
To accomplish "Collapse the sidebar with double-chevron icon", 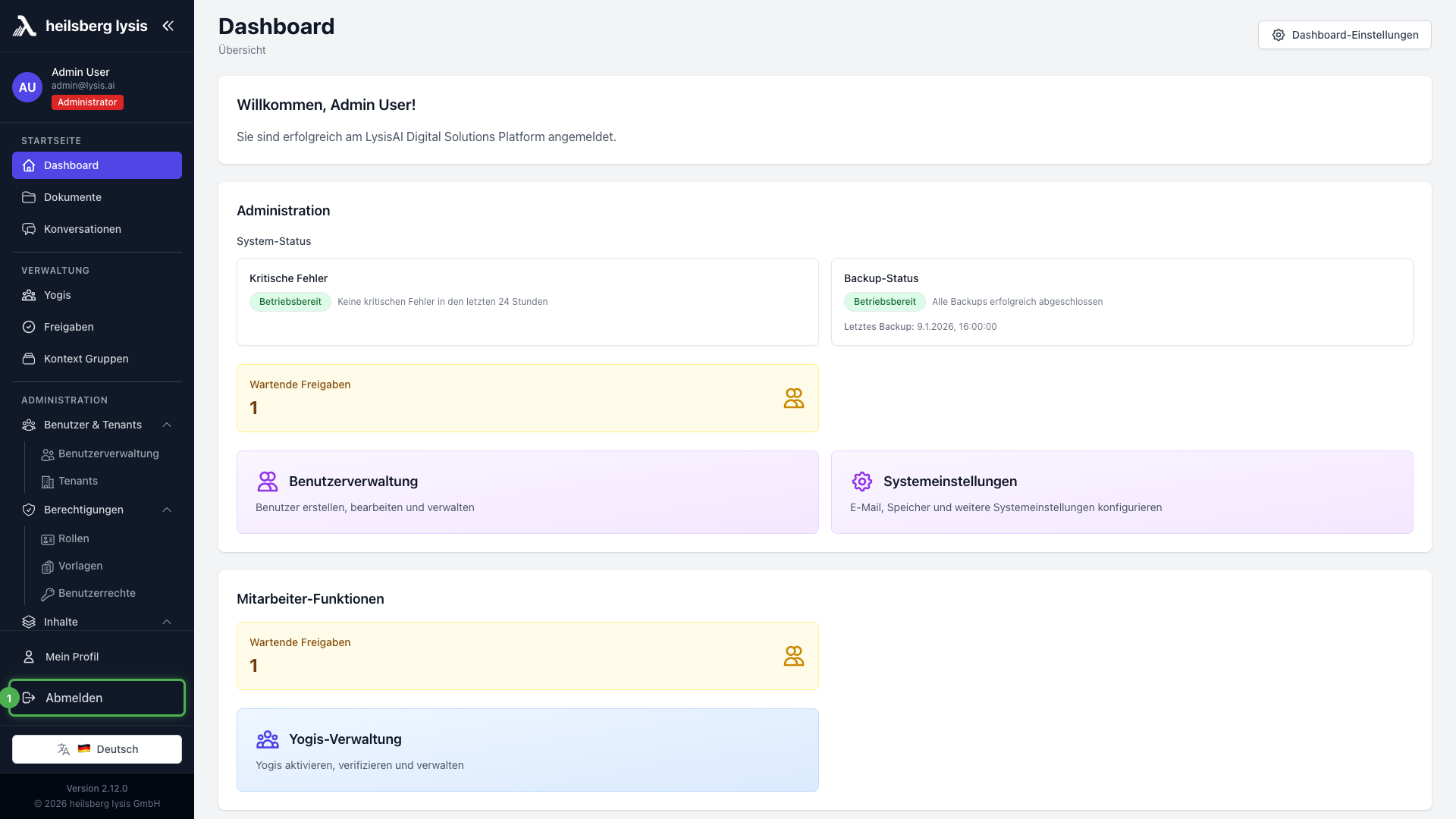I will click(x=168, y=26).
